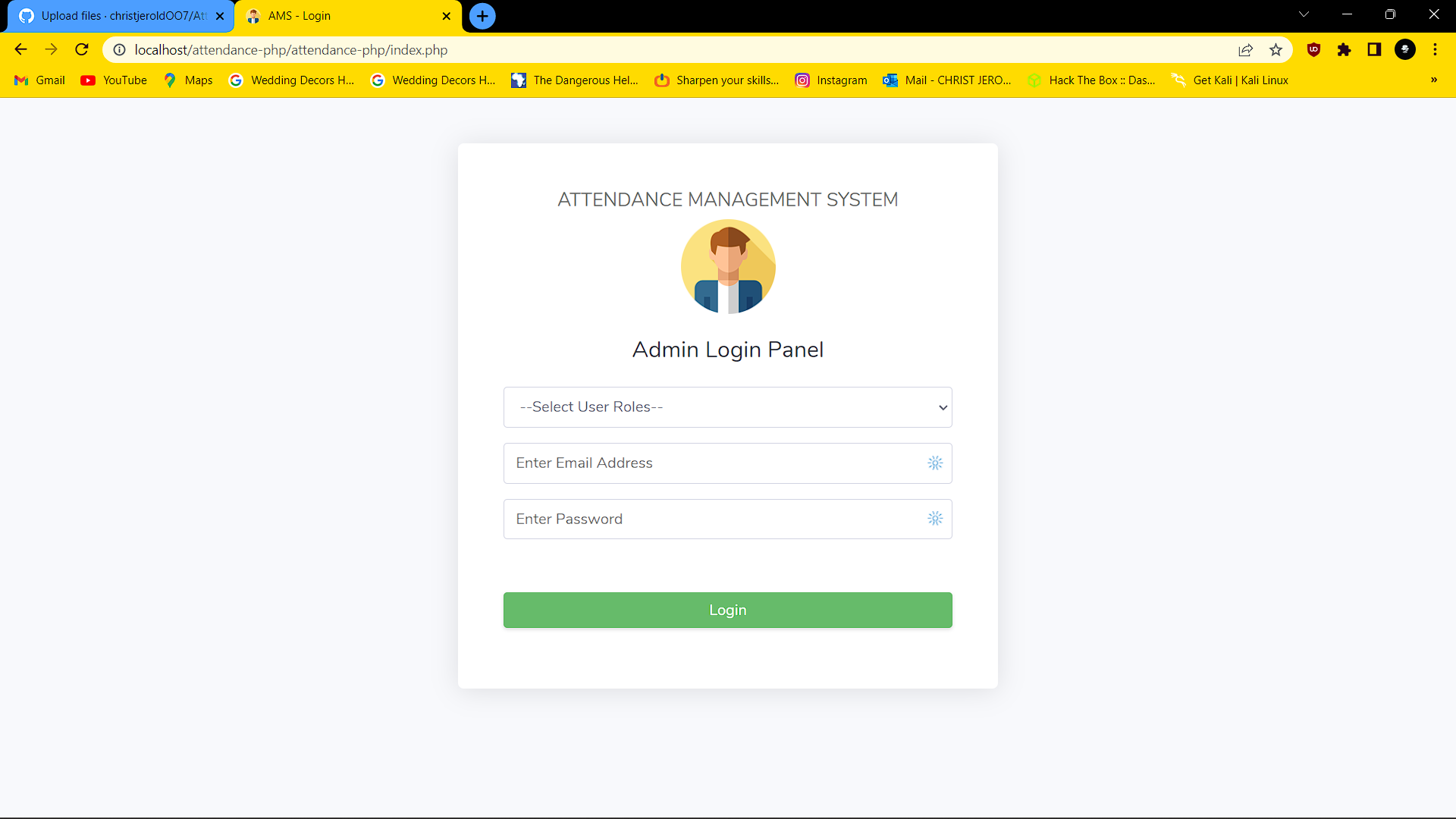
Task: Click the snowflake icon in email field
Action: pyautogui.click(x=935, y=463)
